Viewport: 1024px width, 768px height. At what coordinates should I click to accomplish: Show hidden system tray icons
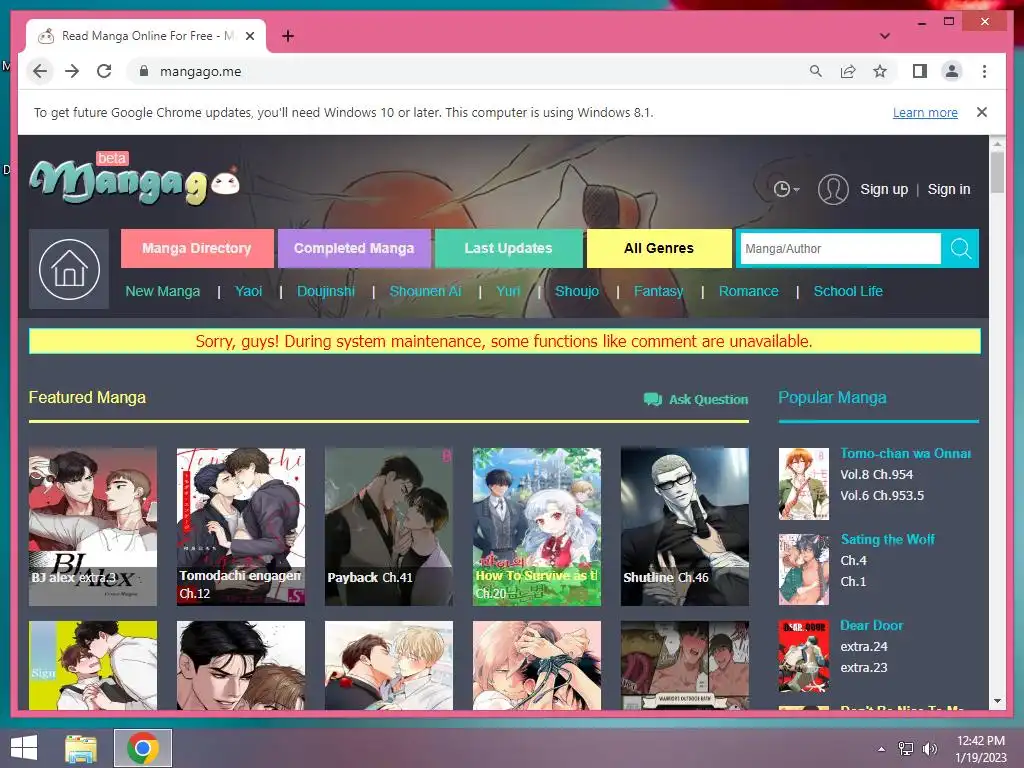coord(881,749)
